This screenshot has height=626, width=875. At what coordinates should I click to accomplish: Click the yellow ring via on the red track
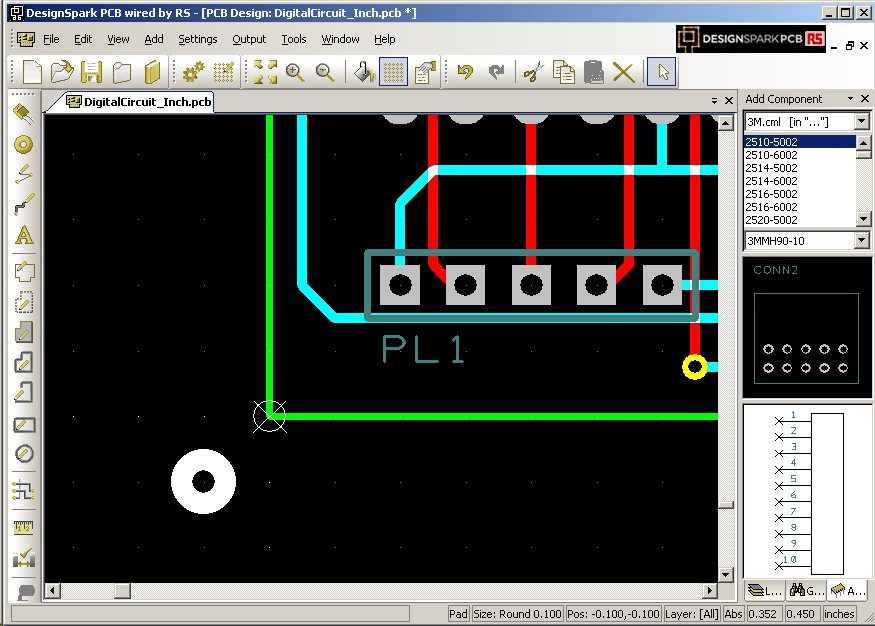(694, 367)
